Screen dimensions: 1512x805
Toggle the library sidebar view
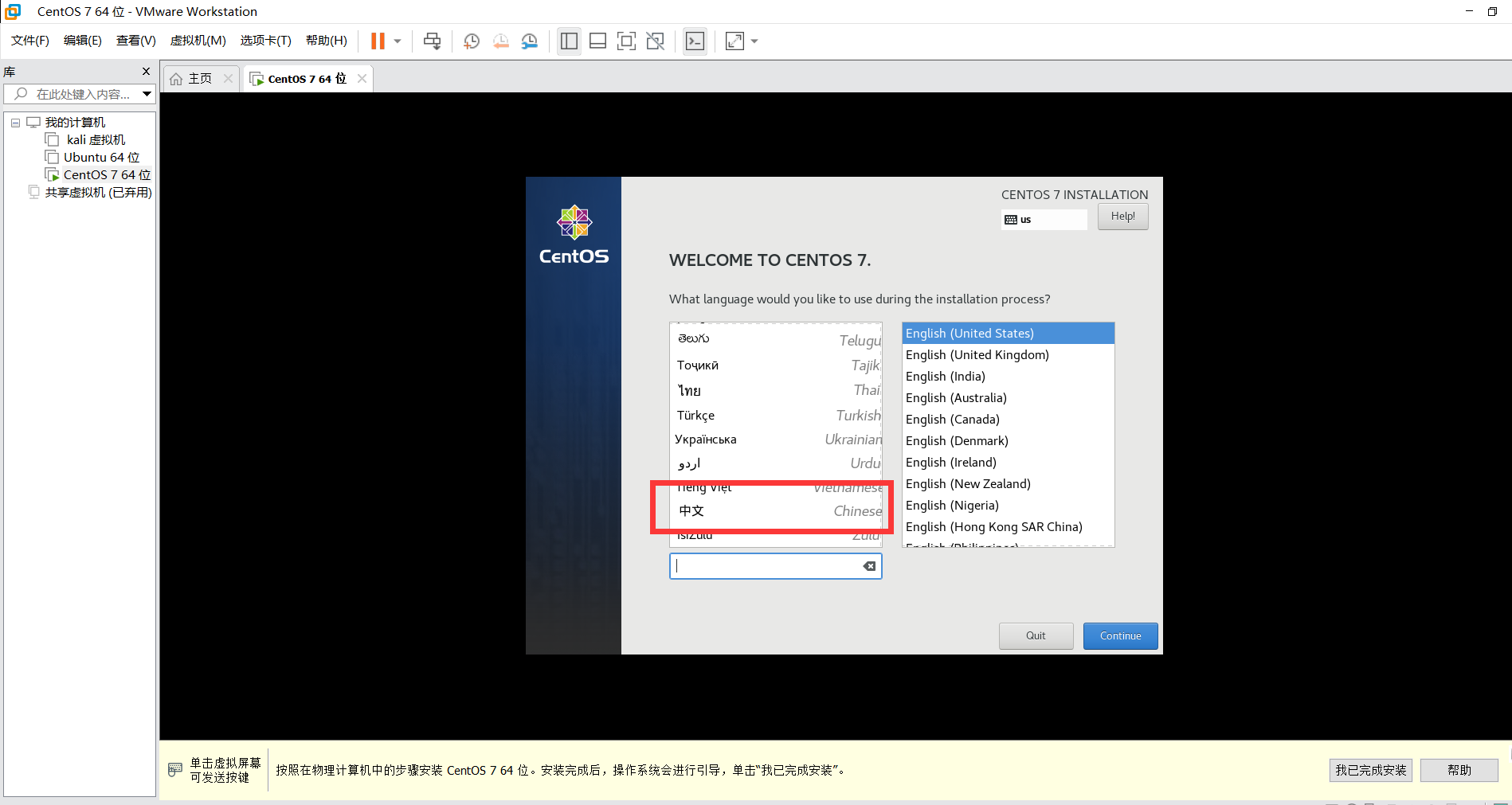point(569,41)
